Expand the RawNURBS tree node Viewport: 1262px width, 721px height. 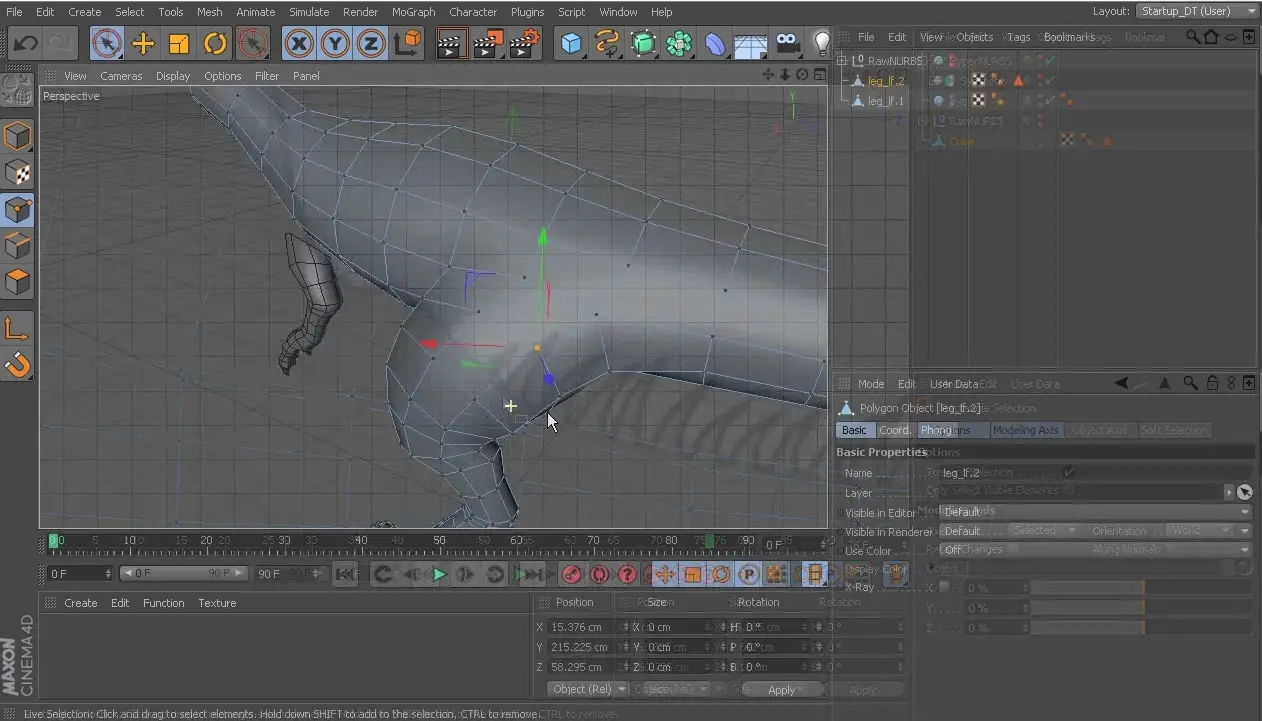coord(842,61)
